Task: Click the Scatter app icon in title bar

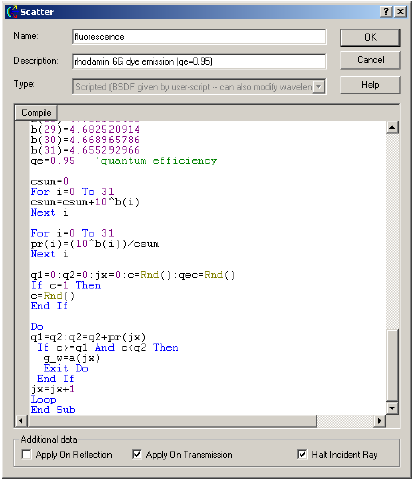Action: tap(12, 12)
